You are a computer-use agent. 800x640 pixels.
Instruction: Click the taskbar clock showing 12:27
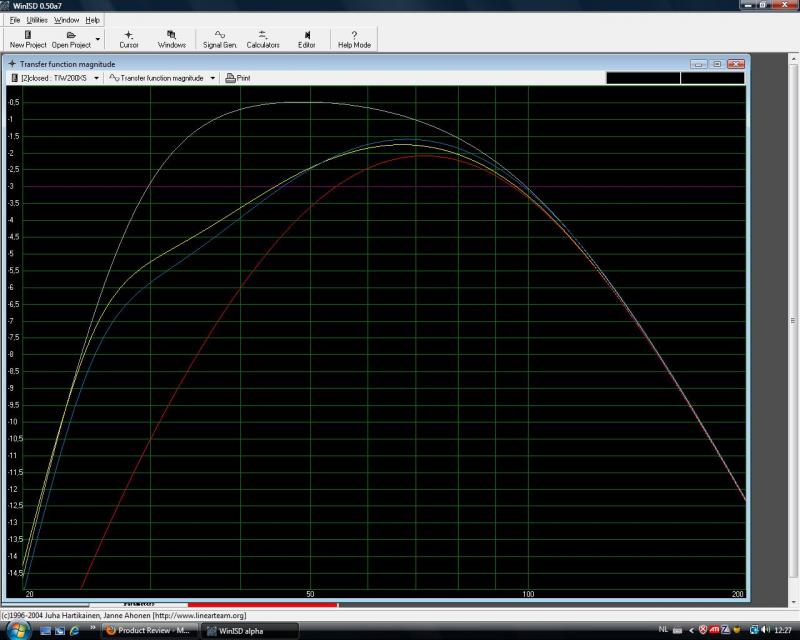point(783,631)
